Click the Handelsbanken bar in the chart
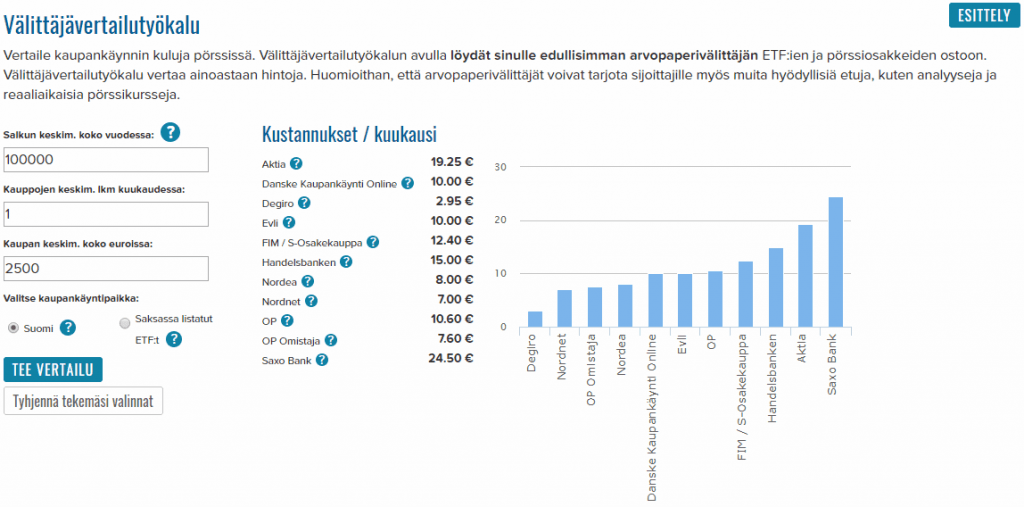1024x507 pixels. (x=775, y=287)
